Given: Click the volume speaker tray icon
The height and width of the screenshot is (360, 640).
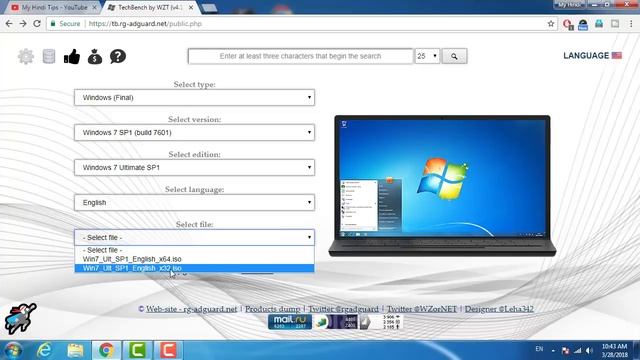Looking at the screenshot, I should click(589, 351).
